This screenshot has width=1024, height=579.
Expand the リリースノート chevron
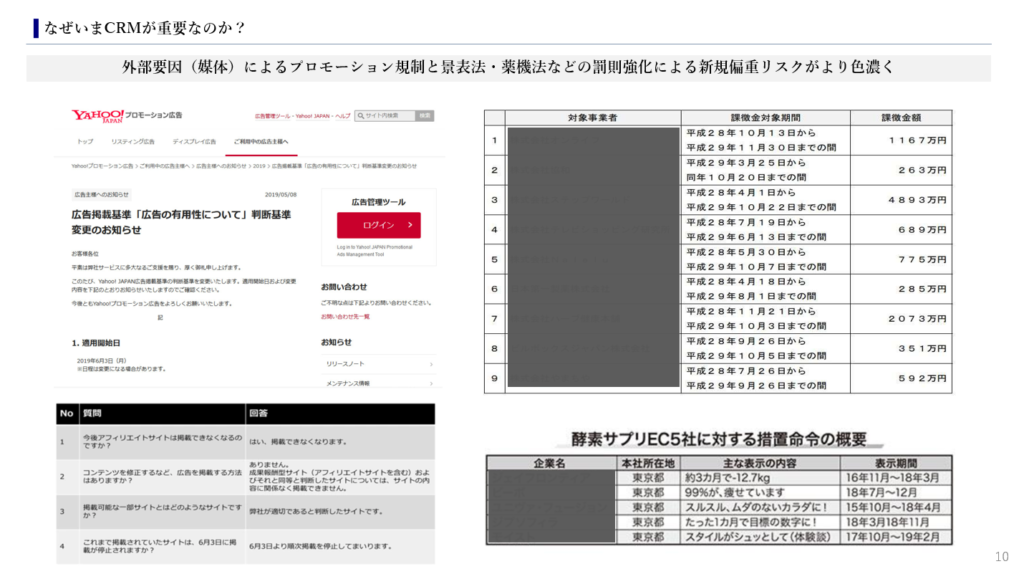431,366
